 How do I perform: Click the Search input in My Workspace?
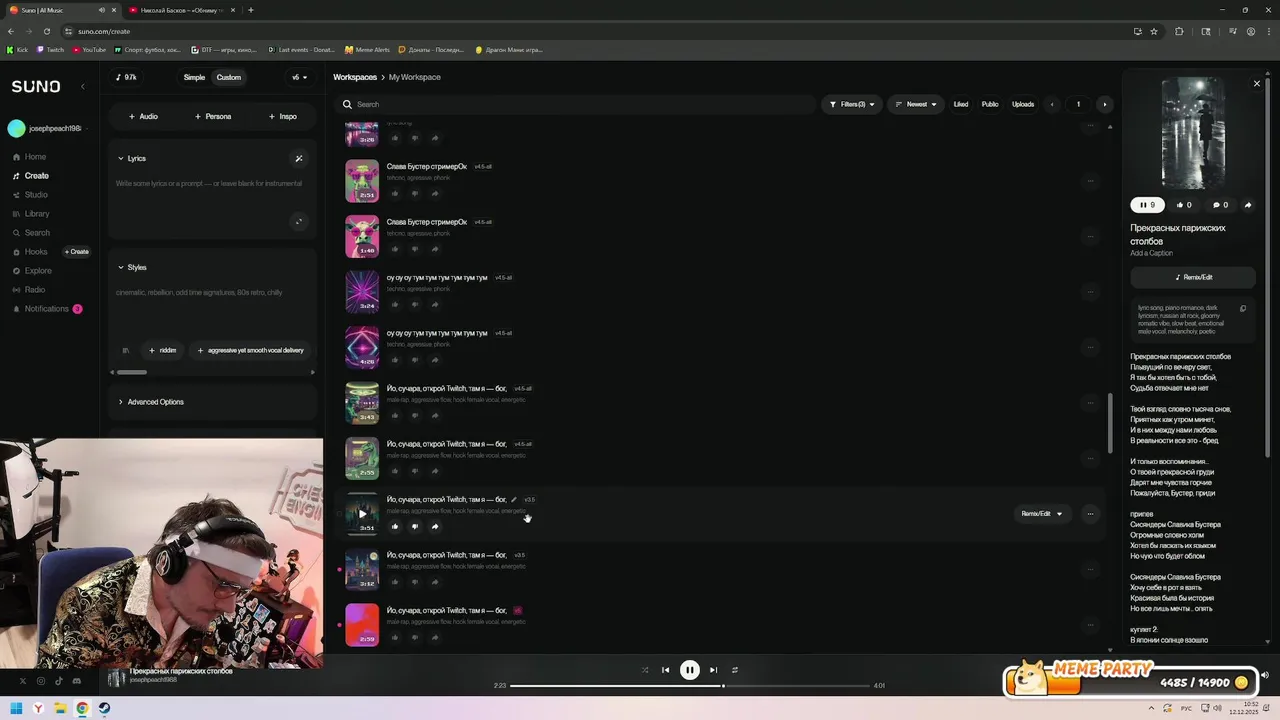(575, 104)
